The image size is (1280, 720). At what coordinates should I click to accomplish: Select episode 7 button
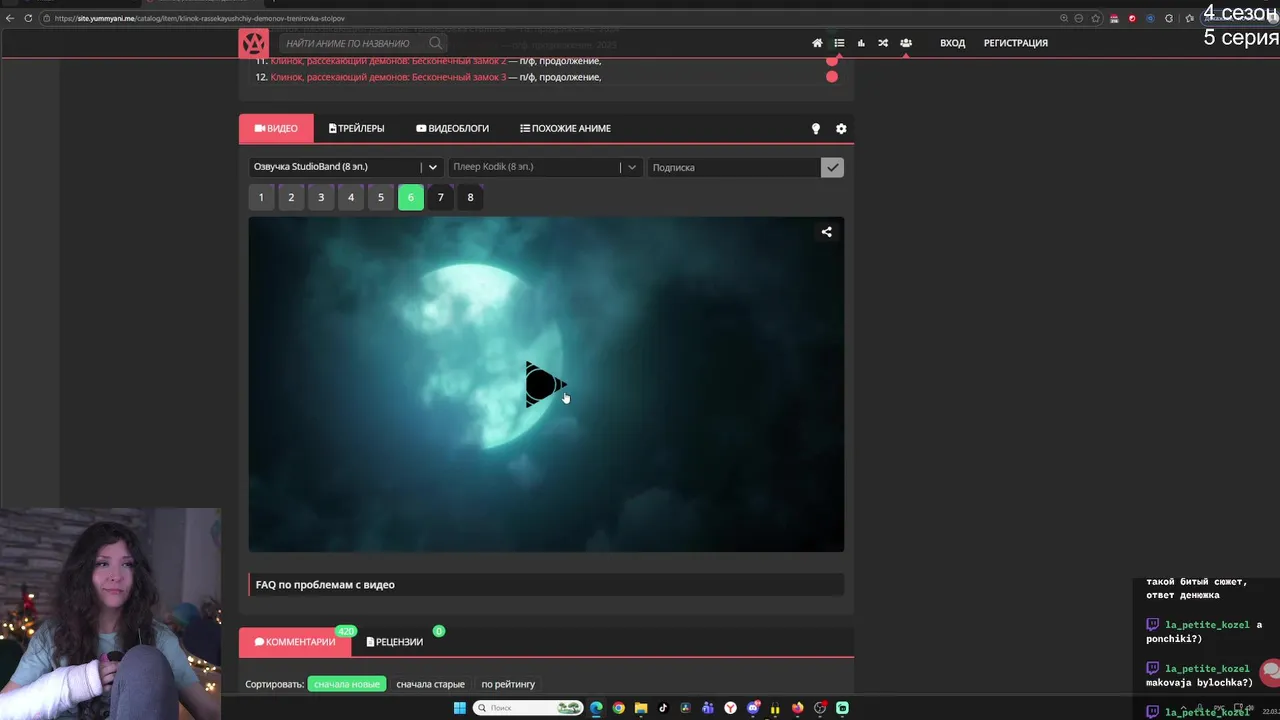click(x=440, y=197)
